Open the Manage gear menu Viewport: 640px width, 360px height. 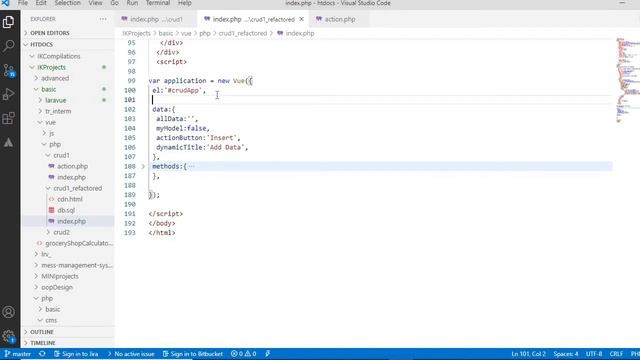click(9, 337)
